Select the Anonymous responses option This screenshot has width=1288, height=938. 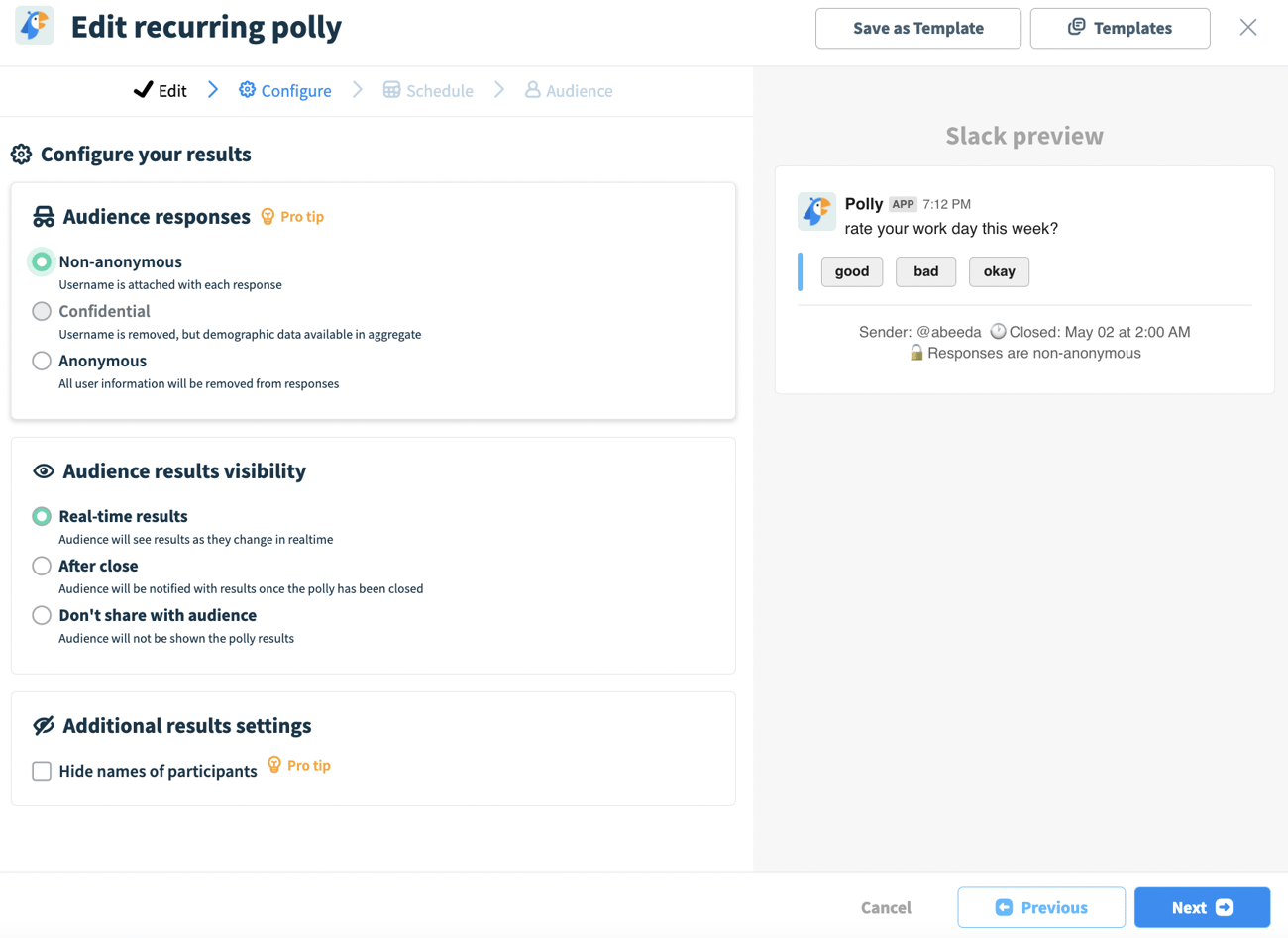coord(42,361)
